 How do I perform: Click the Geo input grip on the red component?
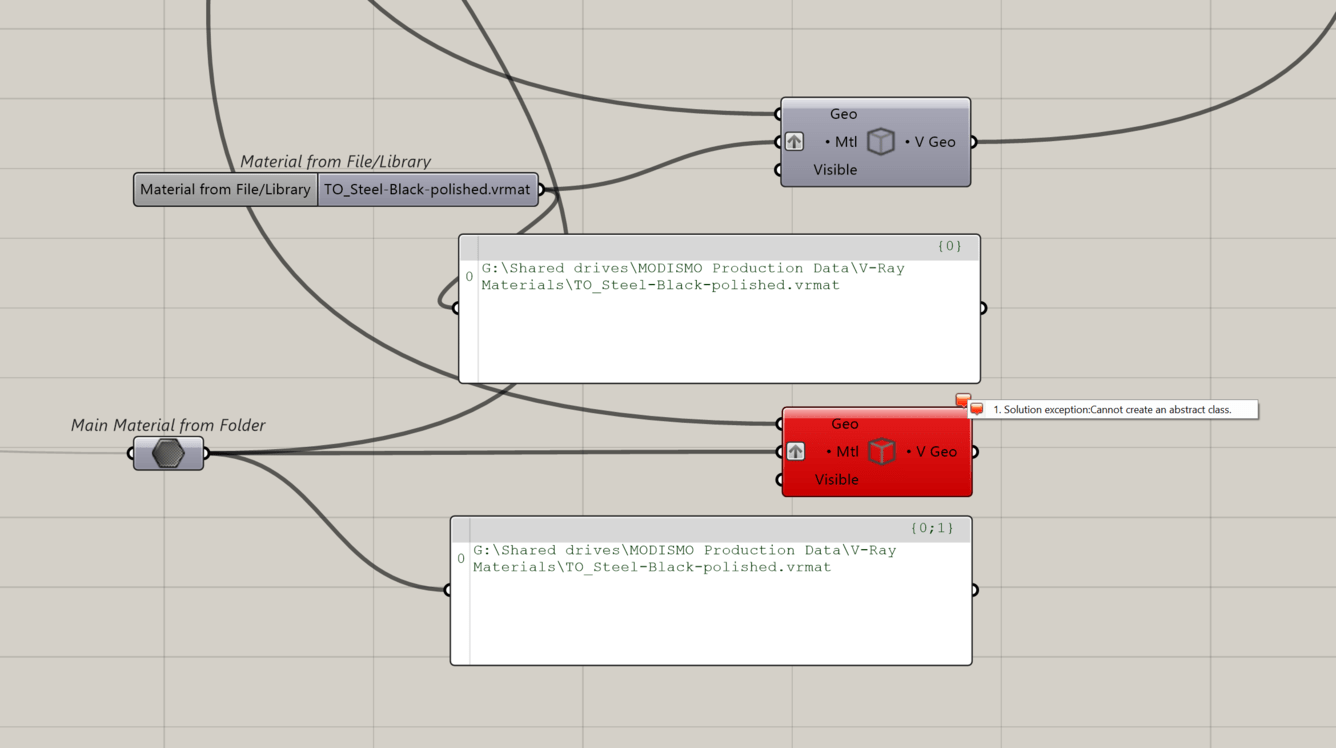[779, 423]
